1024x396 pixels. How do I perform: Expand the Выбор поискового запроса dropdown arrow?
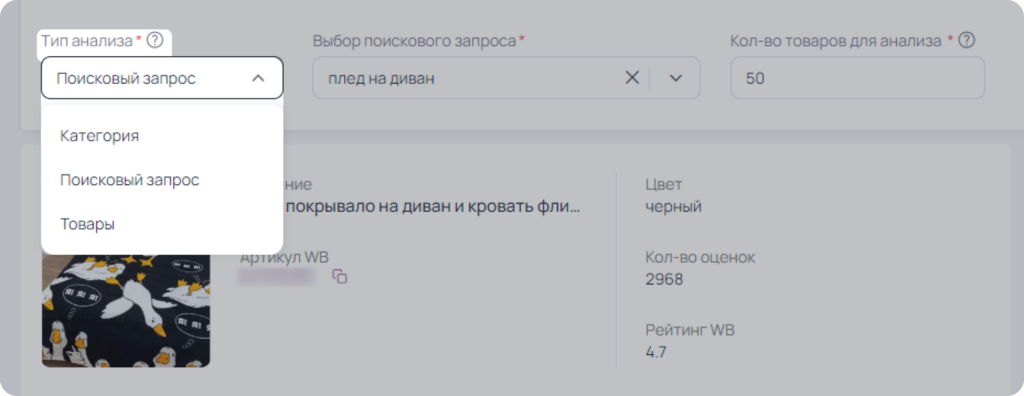click(676, 78)
